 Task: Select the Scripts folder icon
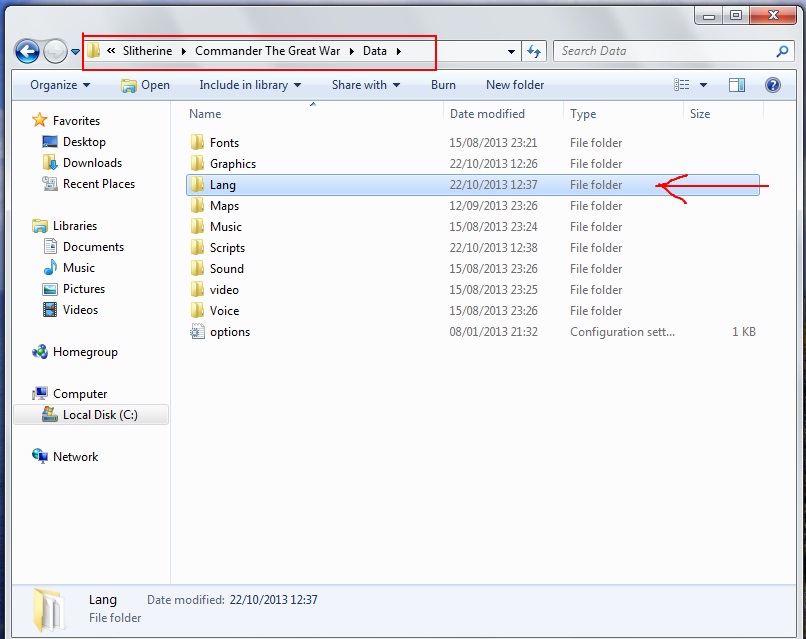point(197,248)
